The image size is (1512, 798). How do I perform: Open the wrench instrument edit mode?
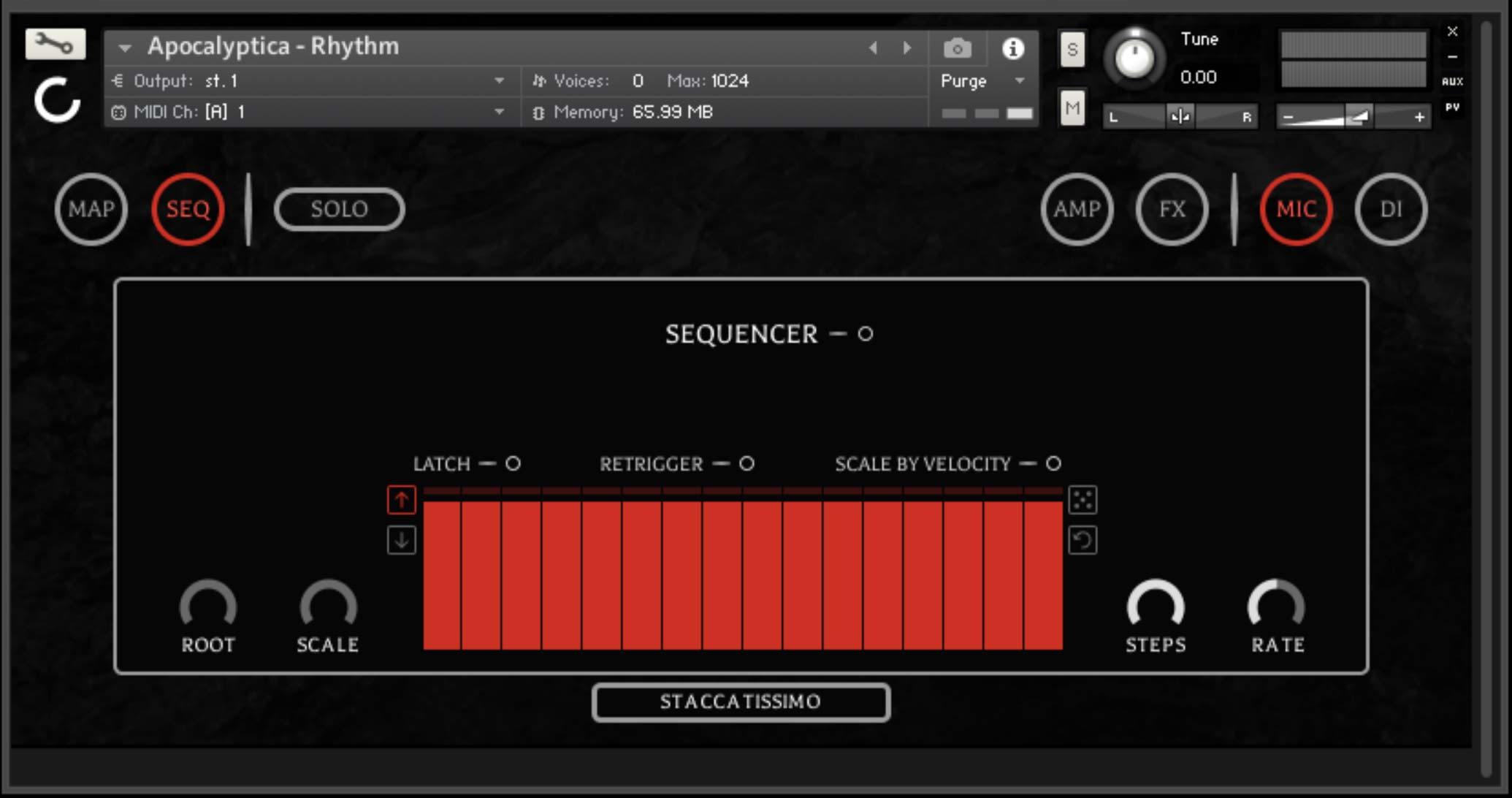tap(55, 44)
